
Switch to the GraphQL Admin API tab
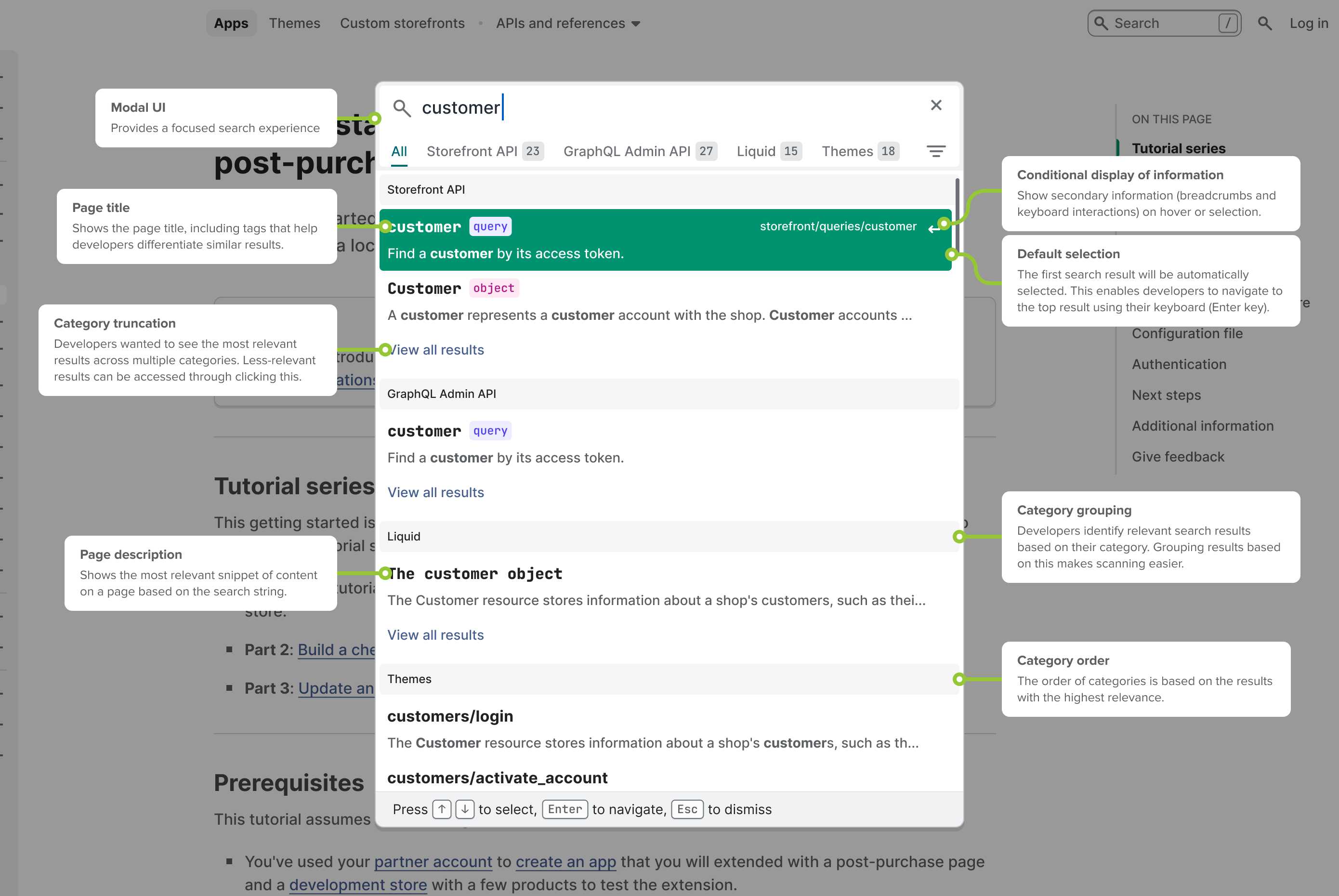pyautogui.click(x=640, y=151)
